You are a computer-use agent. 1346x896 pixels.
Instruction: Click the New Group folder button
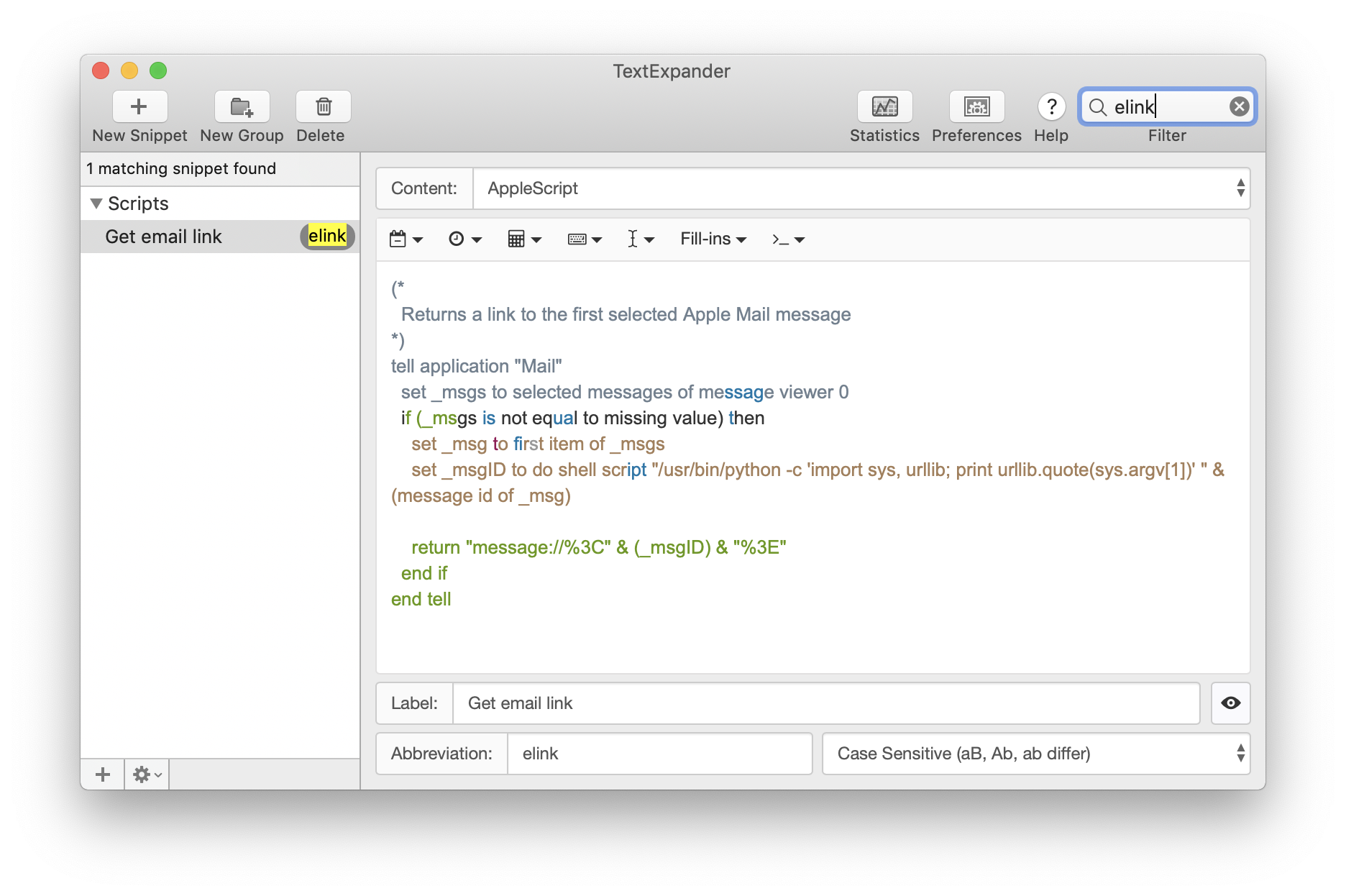click(242, 106)
